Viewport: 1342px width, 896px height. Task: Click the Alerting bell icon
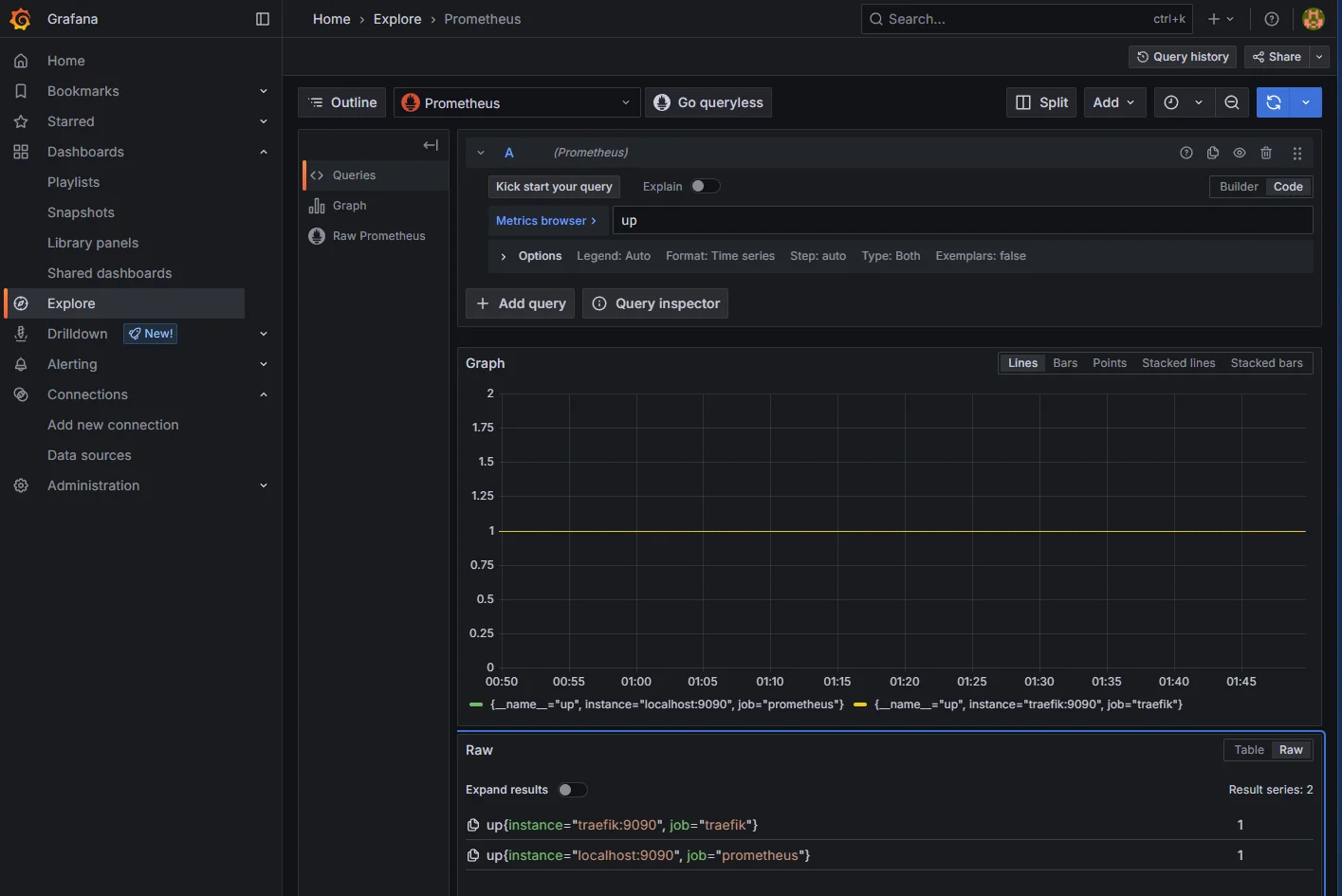(21, 364)
